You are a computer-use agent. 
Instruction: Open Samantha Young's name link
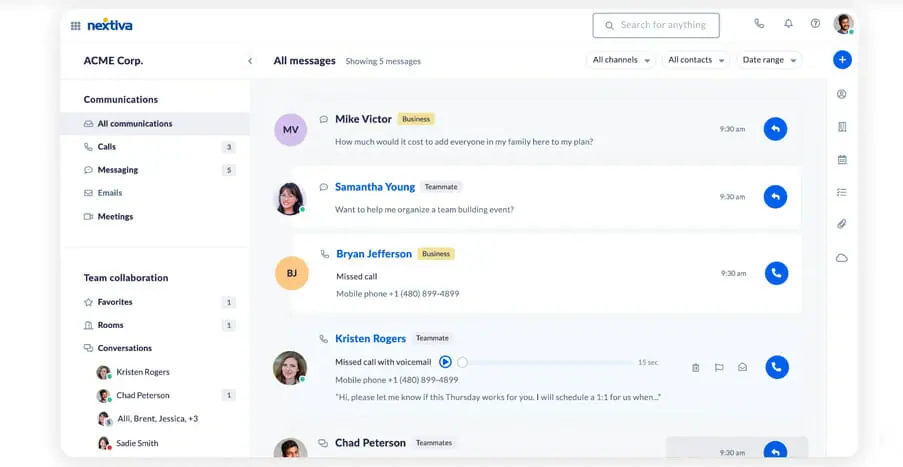tap(375, 187)
